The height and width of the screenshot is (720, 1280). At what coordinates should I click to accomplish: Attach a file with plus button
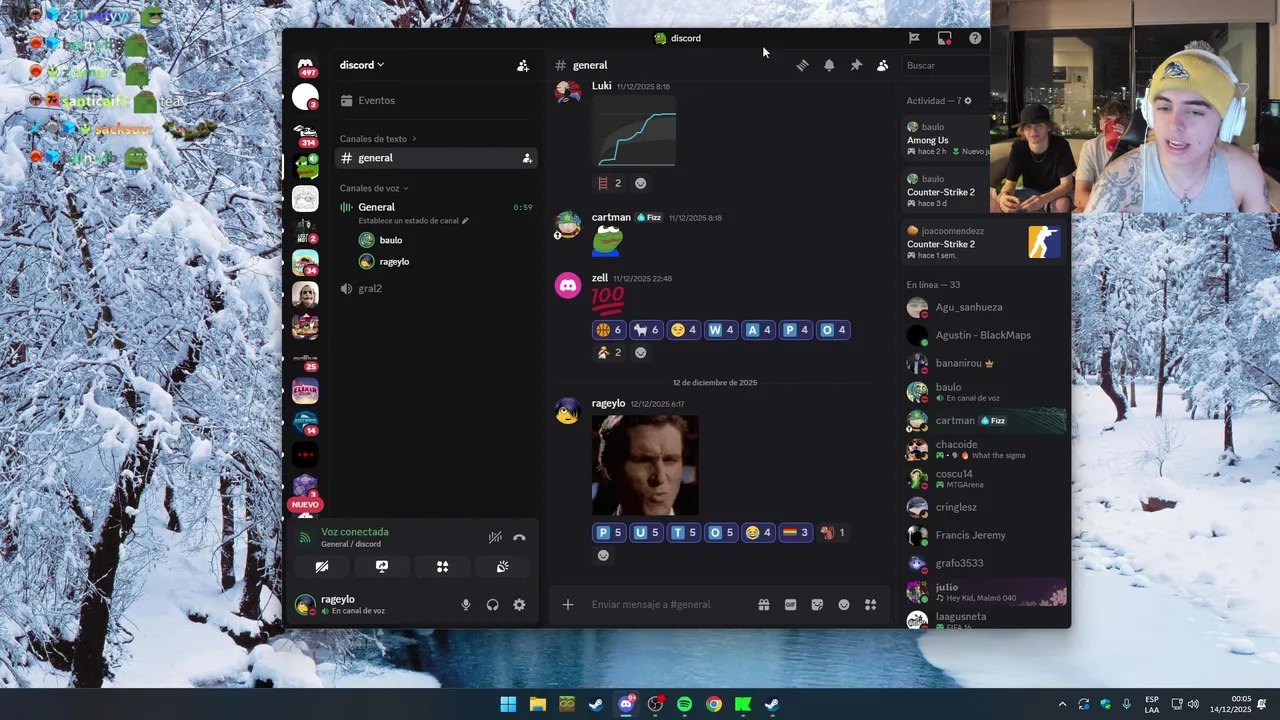[x=568, y=604]
